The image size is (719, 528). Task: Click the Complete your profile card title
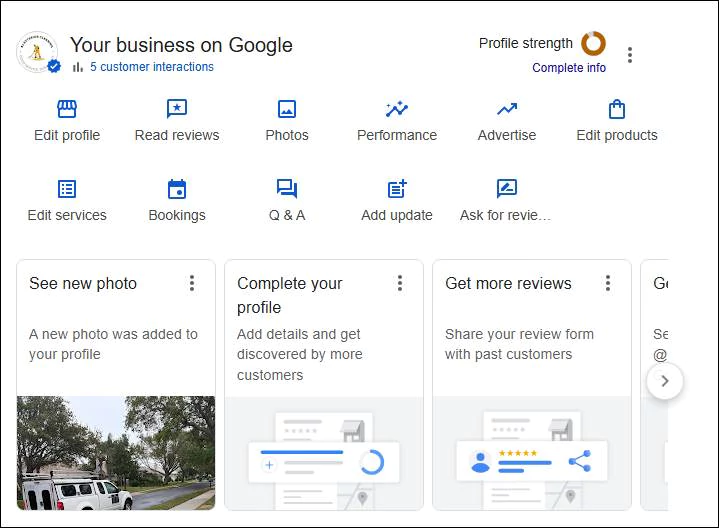tap(290, 295)
